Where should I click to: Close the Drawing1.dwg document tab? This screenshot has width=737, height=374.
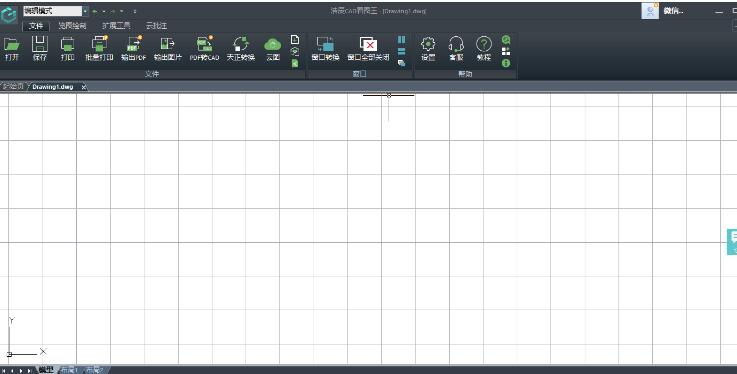coord(84,87)
